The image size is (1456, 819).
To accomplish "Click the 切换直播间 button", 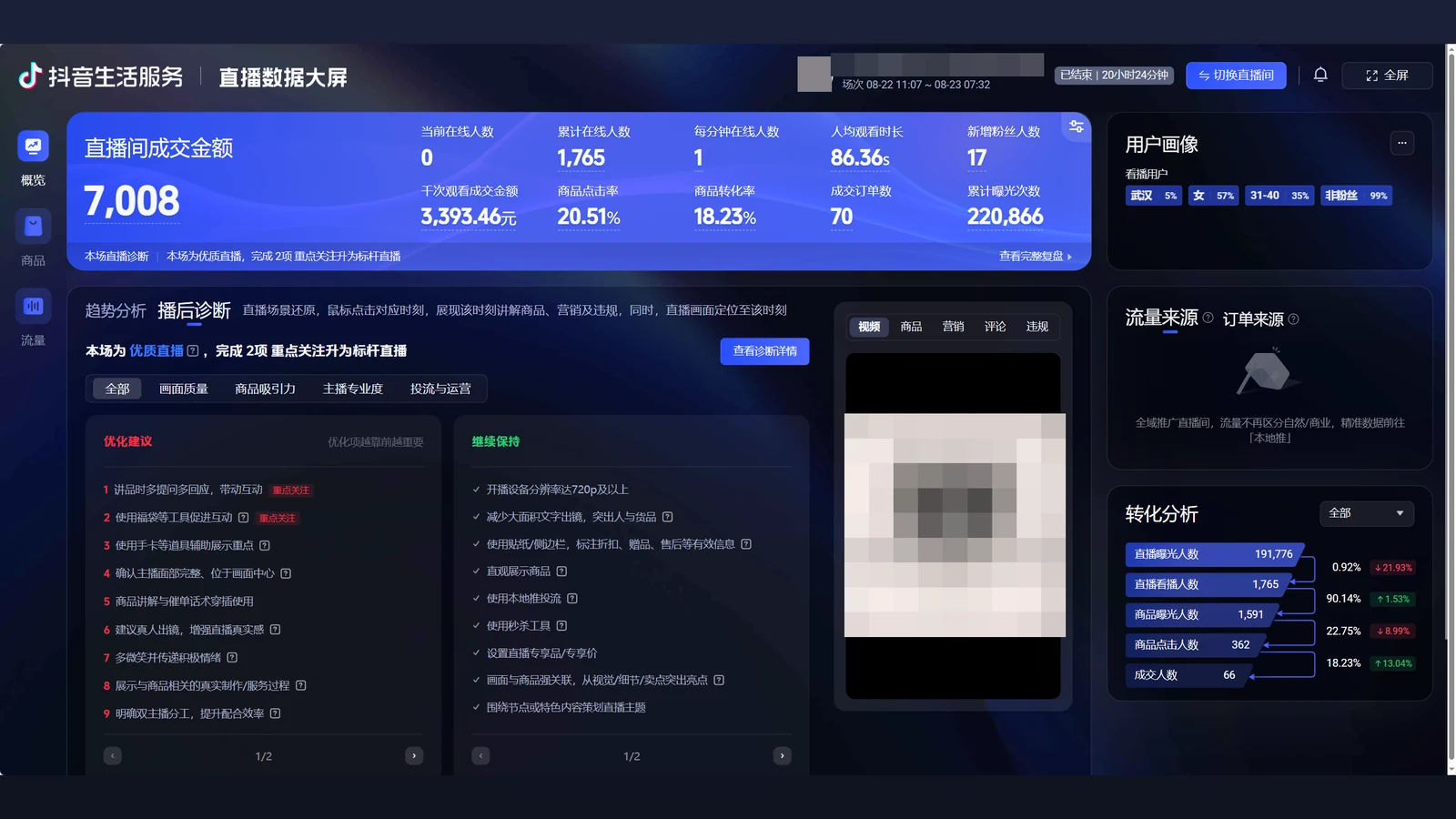I will point(1236,76).
